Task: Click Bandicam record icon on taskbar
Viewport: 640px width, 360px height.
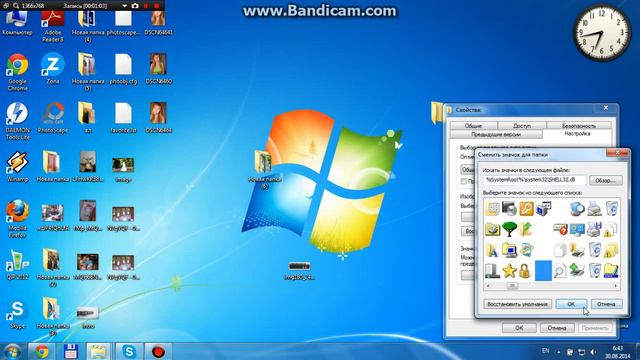Action: coord(158,351)
